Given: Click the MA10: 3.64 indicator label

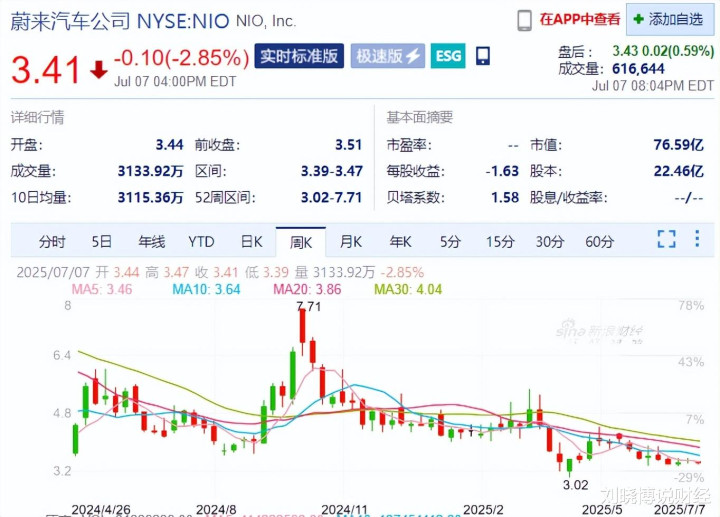Looking at the screenshot, I should (x=206, y=289).
